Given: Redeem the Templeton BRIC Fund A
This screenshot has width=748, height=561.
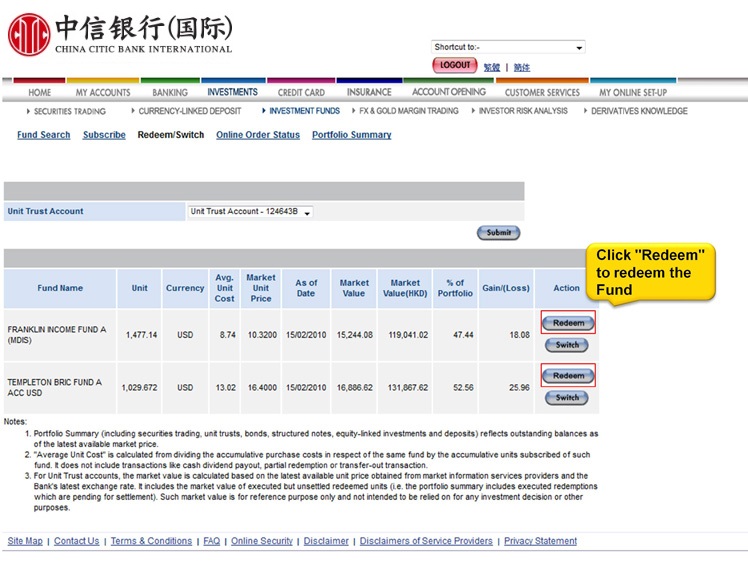Looking at the screenshot, I should click(x=568, y=376).
